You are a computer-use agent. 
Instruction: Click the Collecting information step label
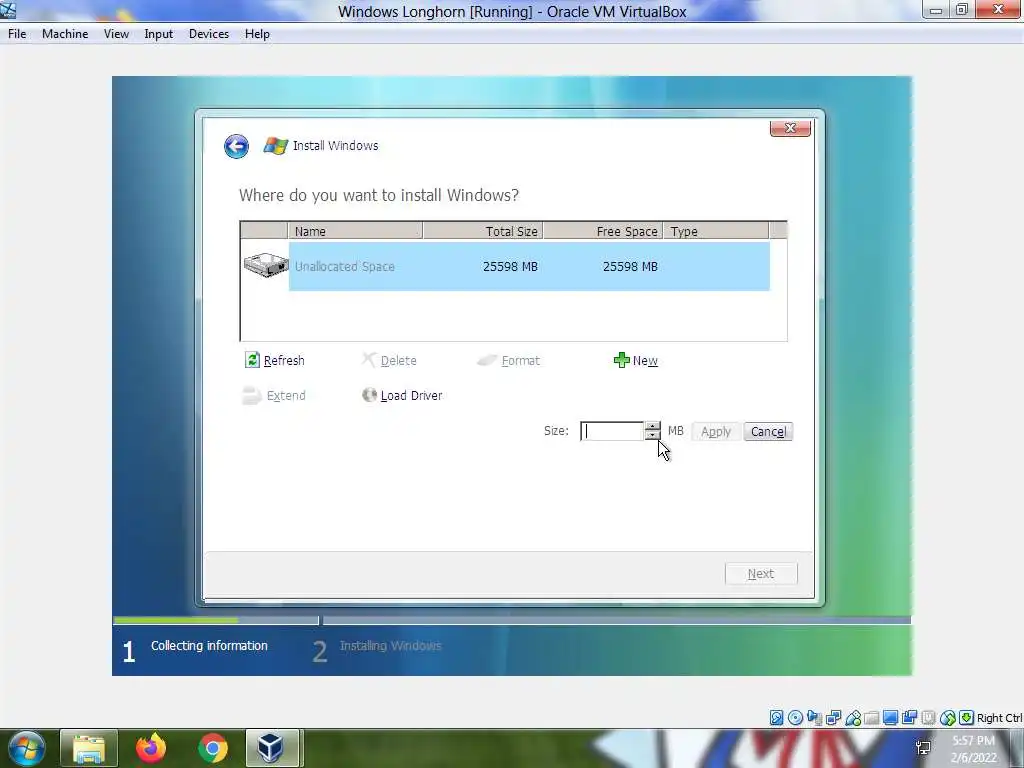point(209,645)
